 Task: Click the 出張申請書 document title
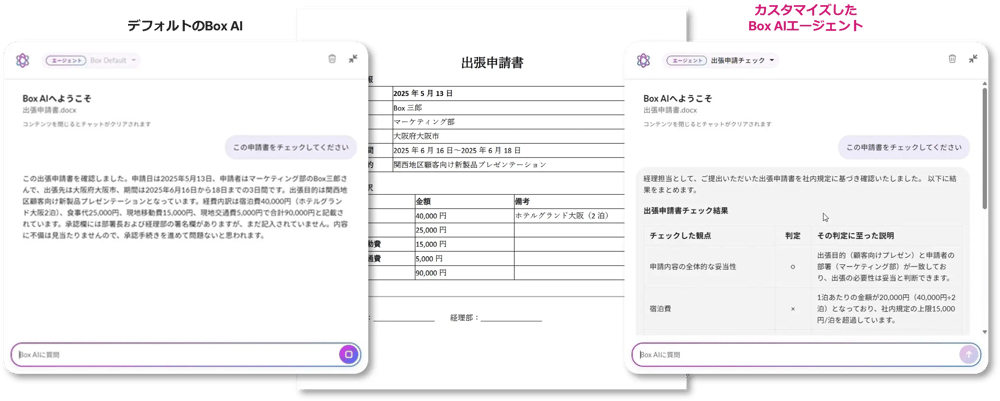tap(492, 62)
